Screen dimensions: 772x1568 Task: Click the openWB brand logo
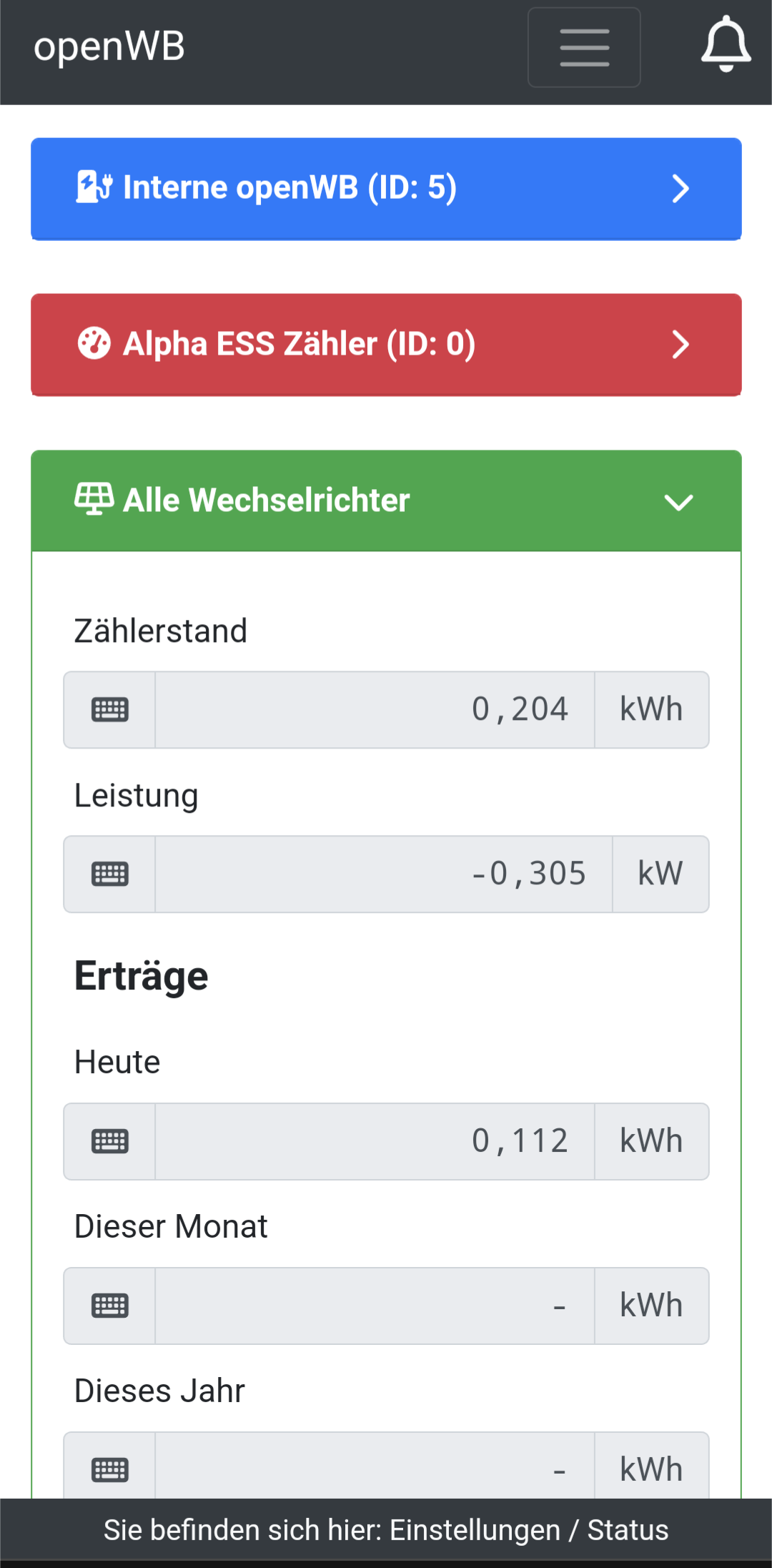pos(109,46)
